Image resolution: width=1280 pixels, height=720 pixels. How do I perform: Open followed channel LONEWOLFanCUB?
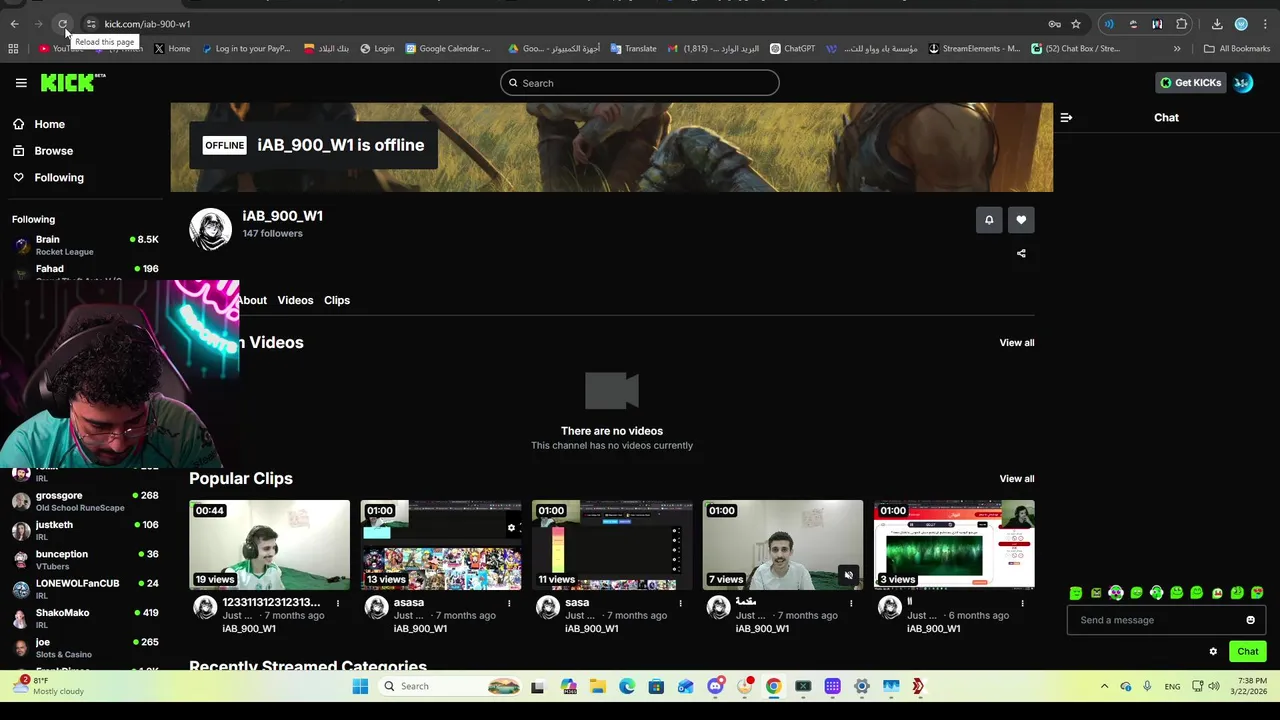[85, 589]
